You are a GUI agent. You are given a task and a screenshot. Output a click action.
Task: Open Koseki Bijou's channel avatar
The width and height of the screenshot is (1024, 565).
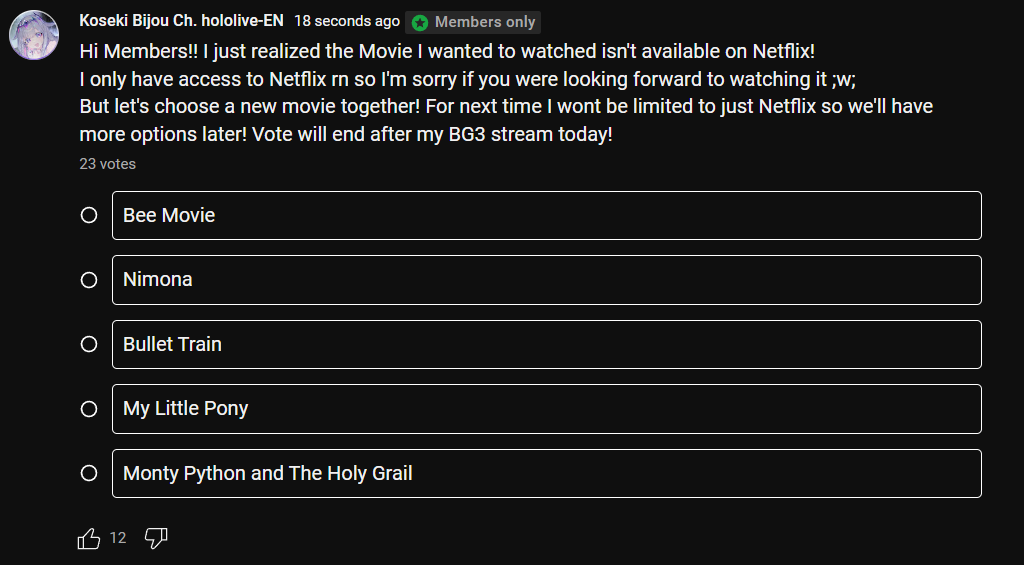[34, 35]
